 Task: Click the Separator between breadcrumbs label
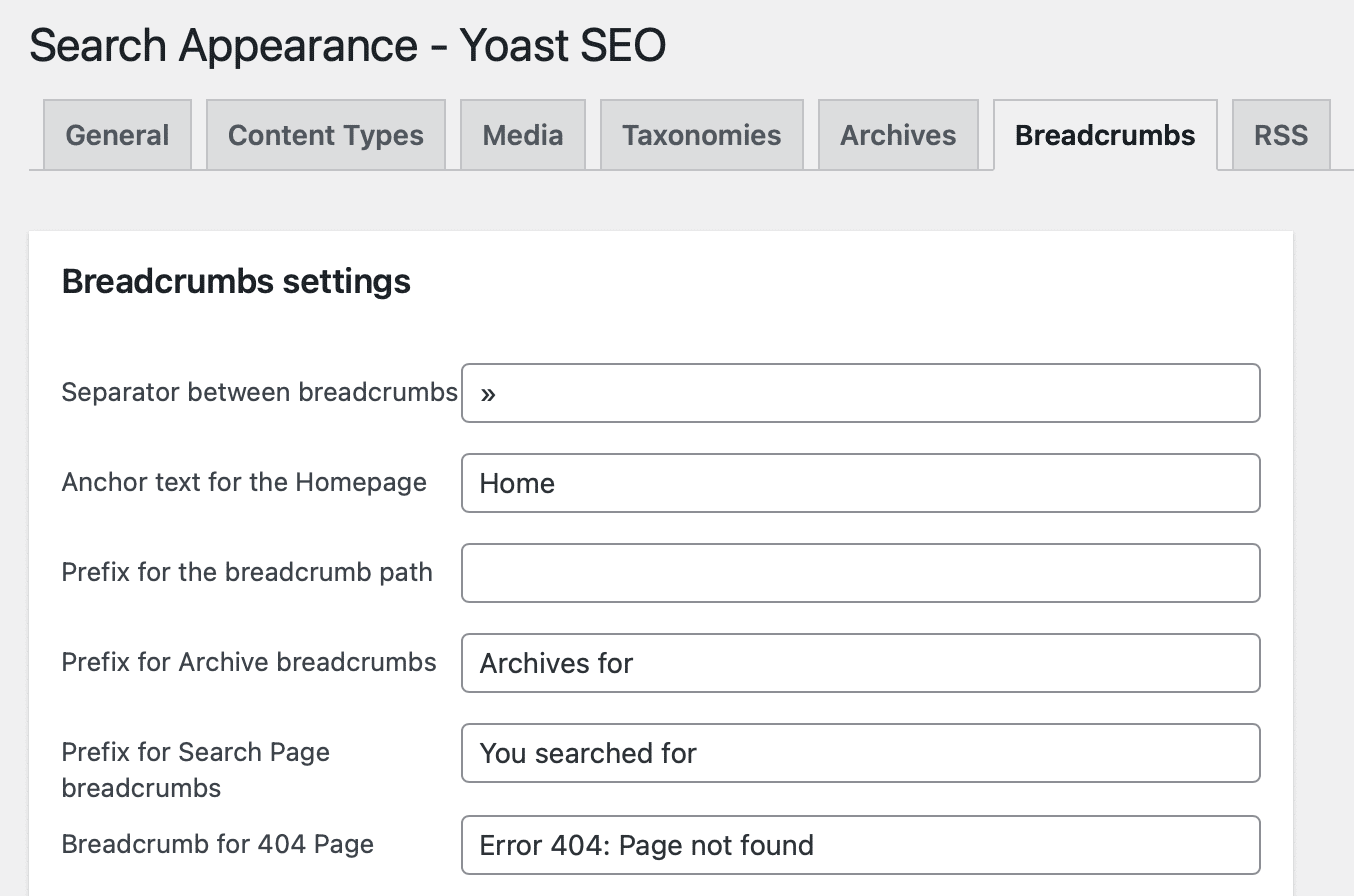(259, 392)
